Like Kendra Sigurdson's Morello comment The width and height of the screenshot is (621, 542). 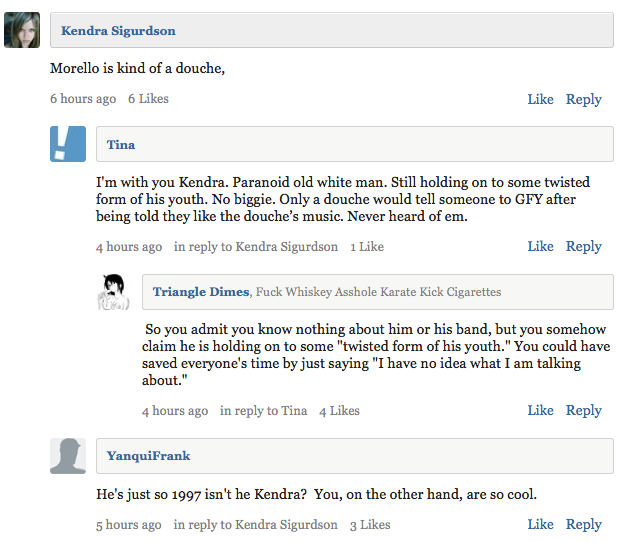coord(540,99)
